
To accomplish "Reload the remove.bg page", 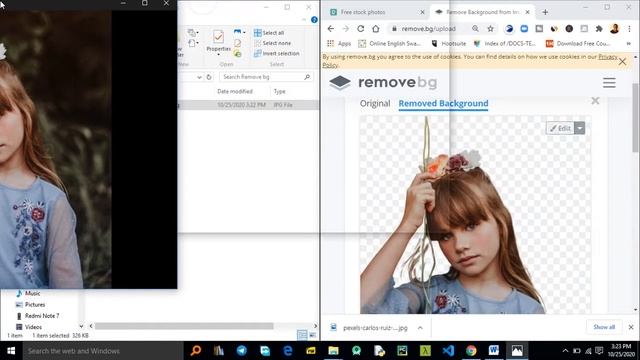I will tap(360, 29).
